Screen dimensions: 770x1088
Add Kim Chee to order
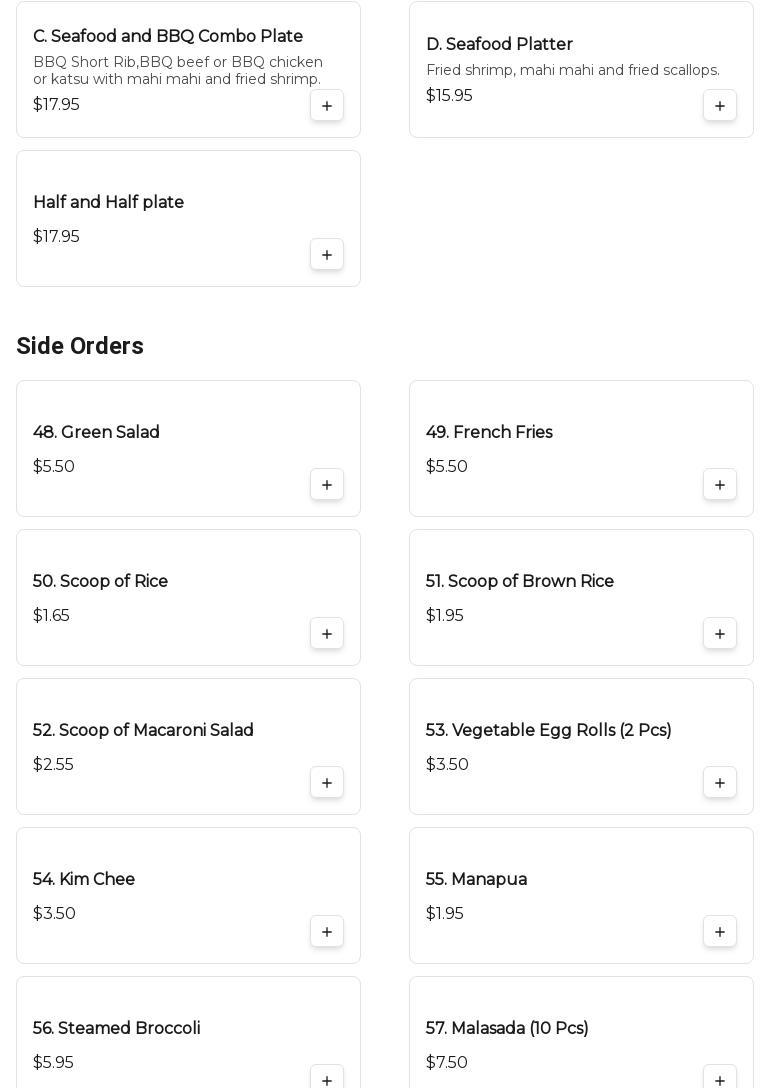327,932
